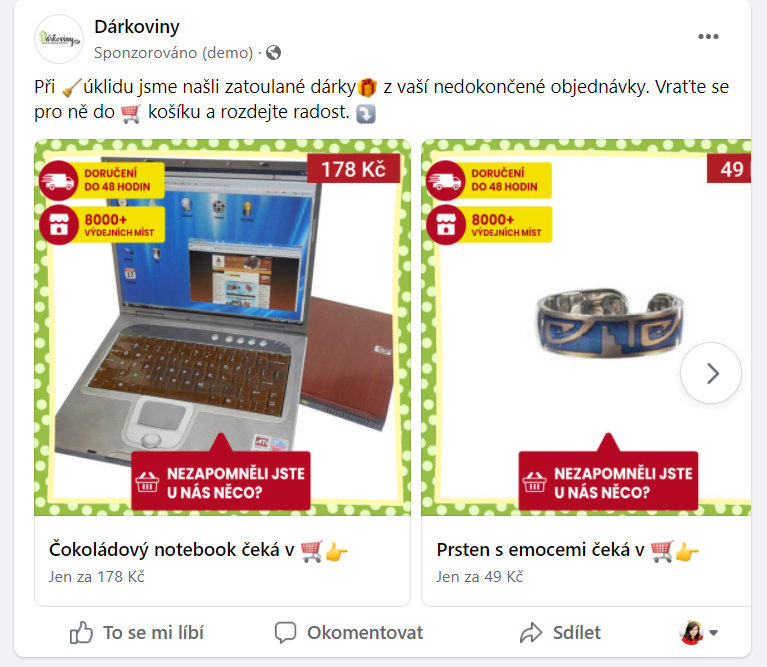Open the three-dot post options menu

pos(708,37)
